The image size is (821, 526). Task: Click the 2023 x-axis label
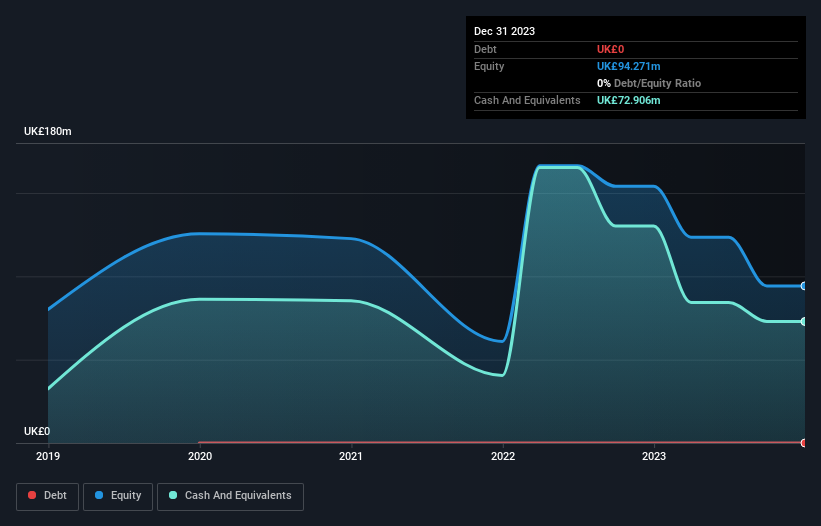[654, 456]
